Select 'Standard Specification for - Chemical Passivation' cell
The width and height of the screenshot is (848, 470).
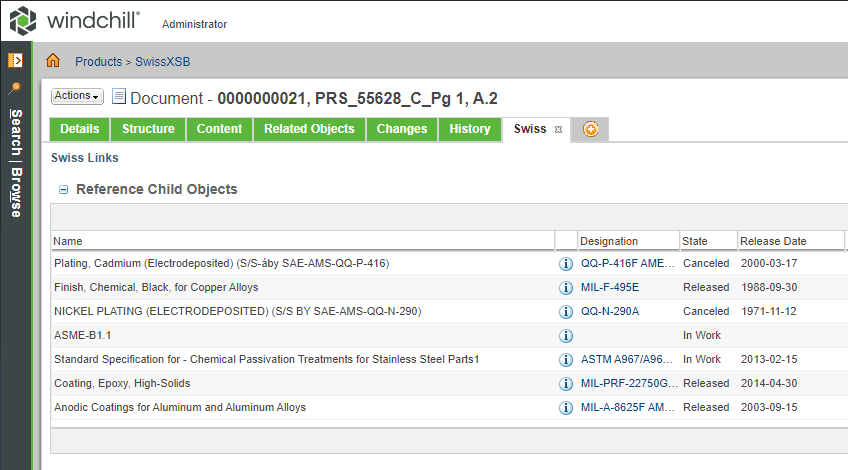(267, 359)
